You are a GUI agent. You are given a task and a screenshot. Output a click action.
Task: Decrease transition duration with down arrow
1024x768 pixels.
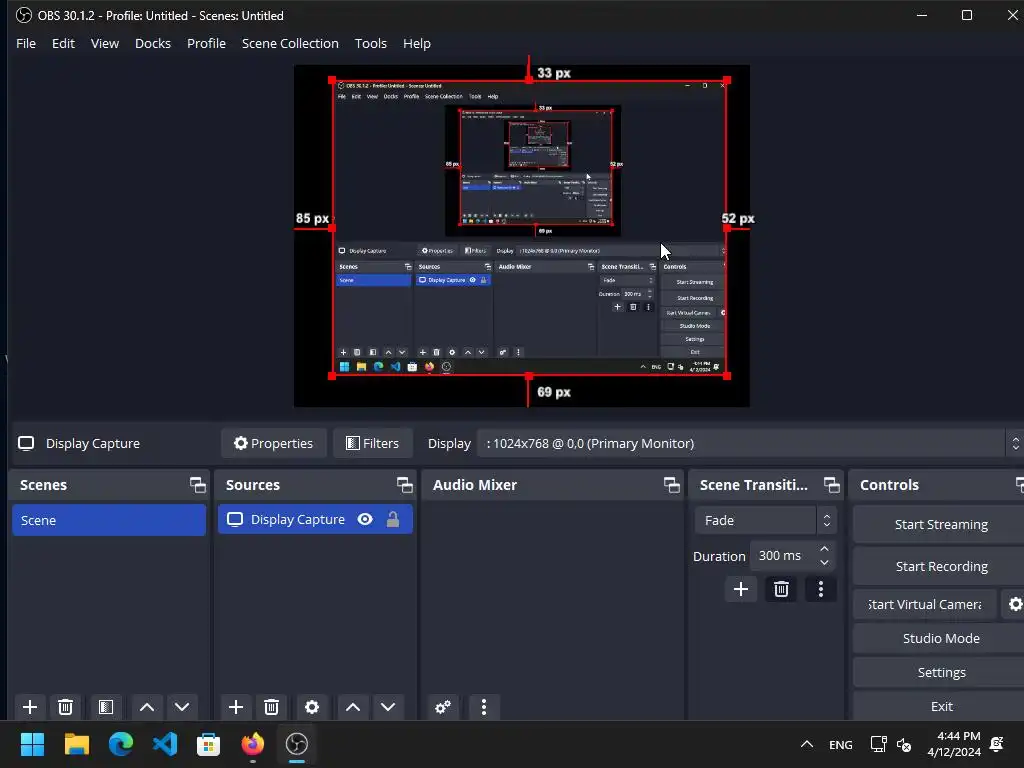point(824,563)
